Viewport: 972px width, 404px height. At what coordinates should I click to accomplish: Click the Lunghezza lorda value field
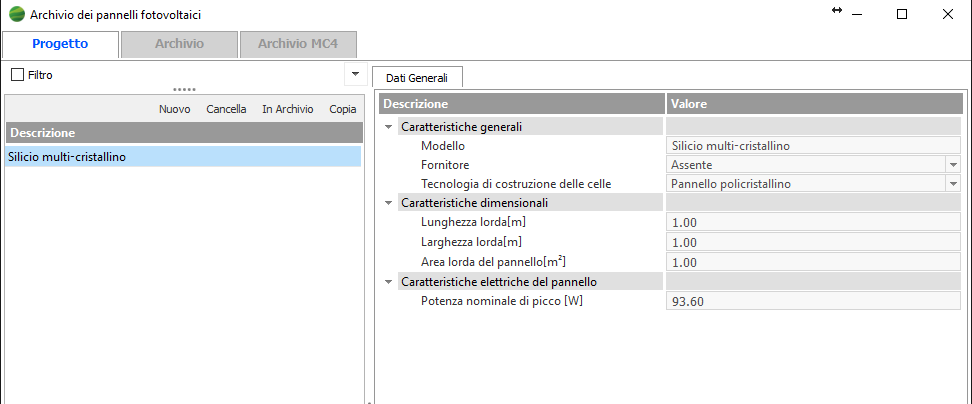812,222
